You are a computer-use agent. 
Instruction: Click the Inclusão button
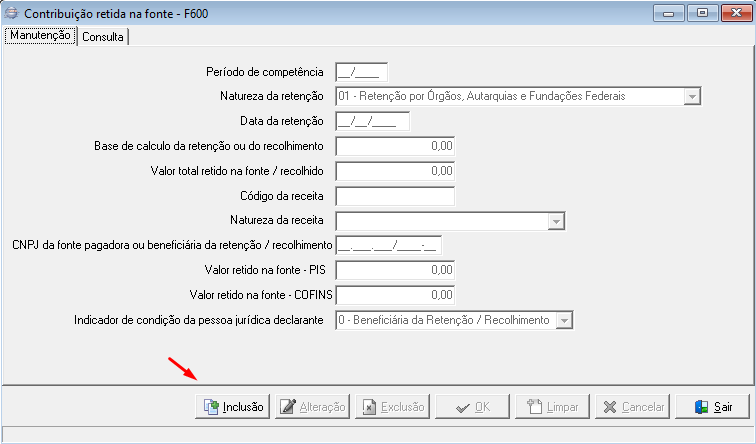232,407
